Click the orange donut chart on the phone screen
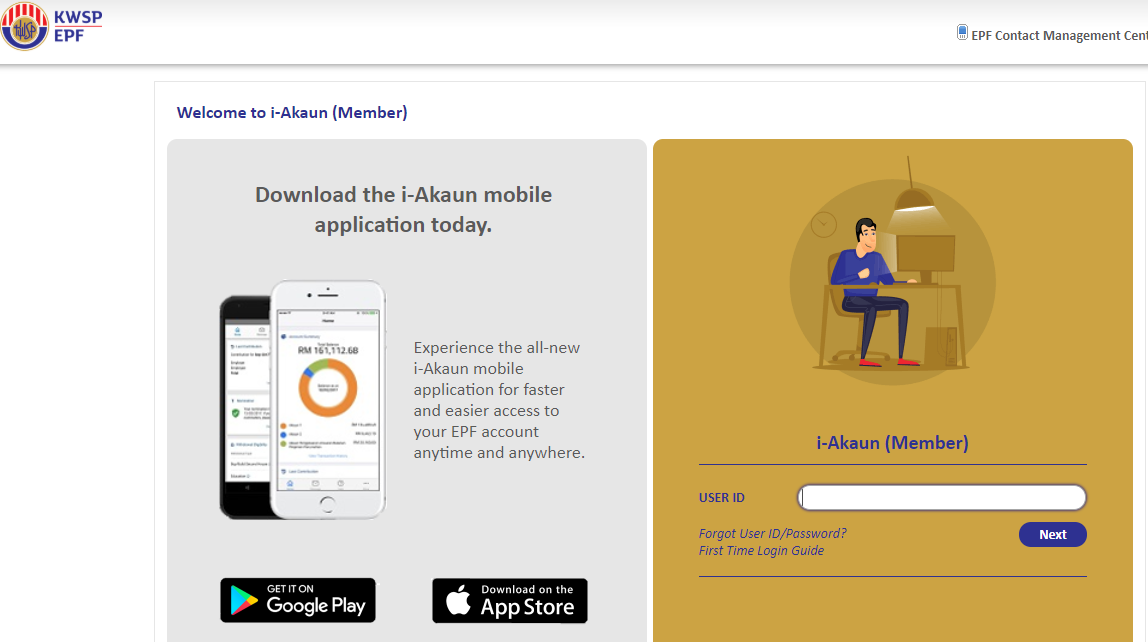1148x642 pixels. 327,388
